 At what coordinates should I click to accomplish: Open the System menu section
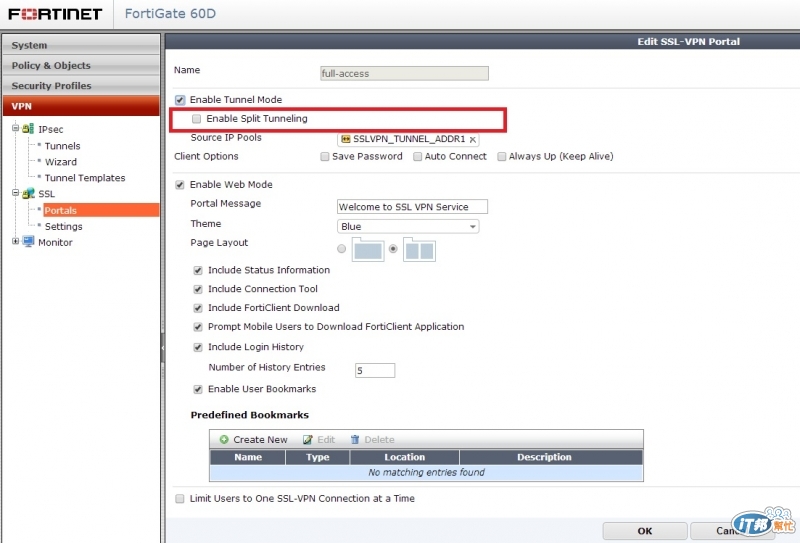click(81, 45)
